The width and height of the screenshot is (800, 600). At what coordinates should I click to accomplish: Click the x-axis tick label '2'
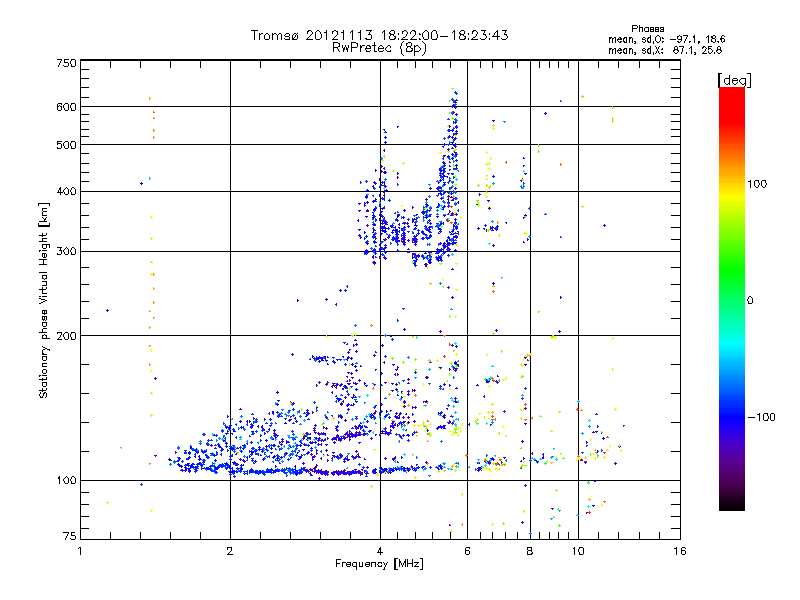230,551
